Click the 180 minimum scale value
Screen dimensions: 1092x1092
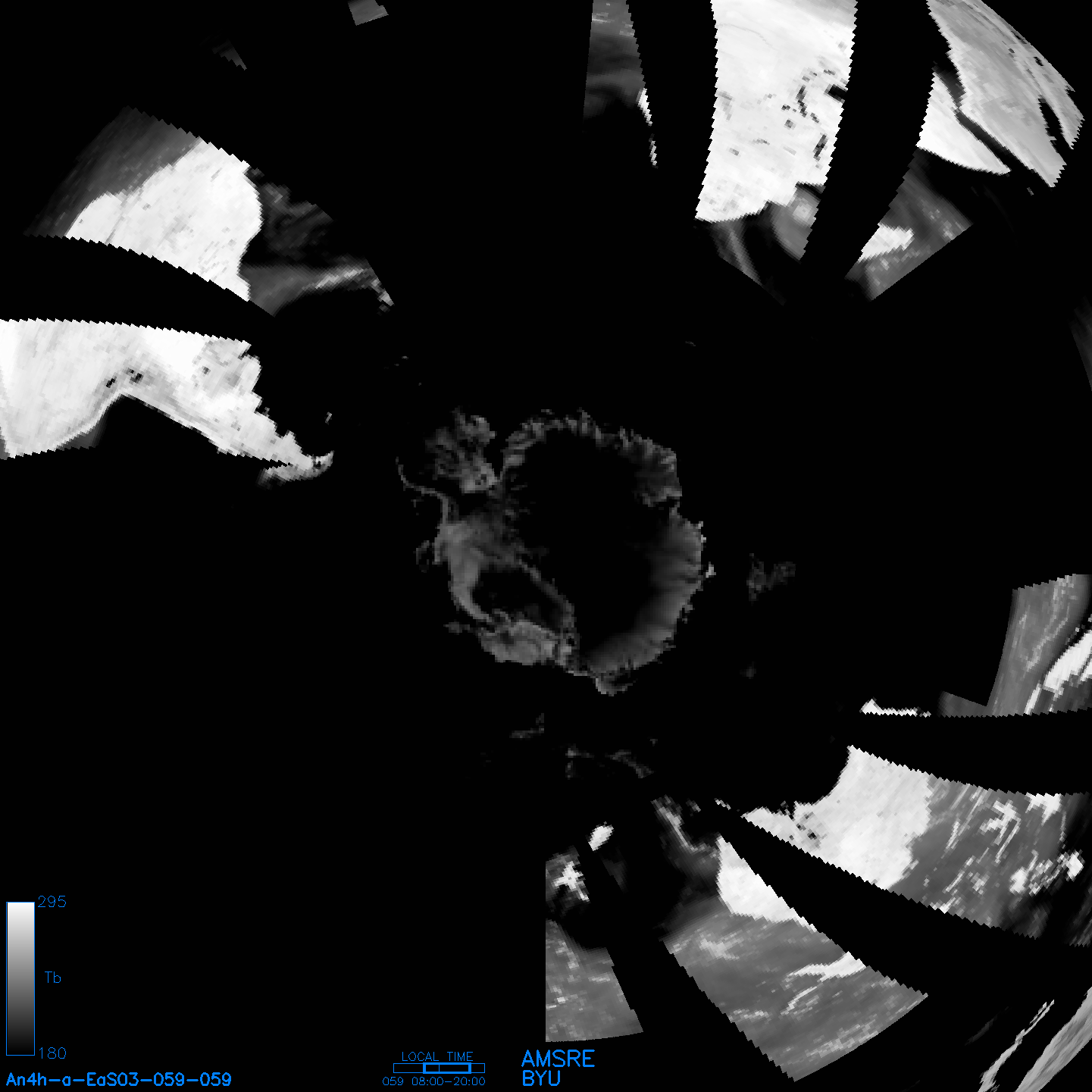pos(52,1053)
